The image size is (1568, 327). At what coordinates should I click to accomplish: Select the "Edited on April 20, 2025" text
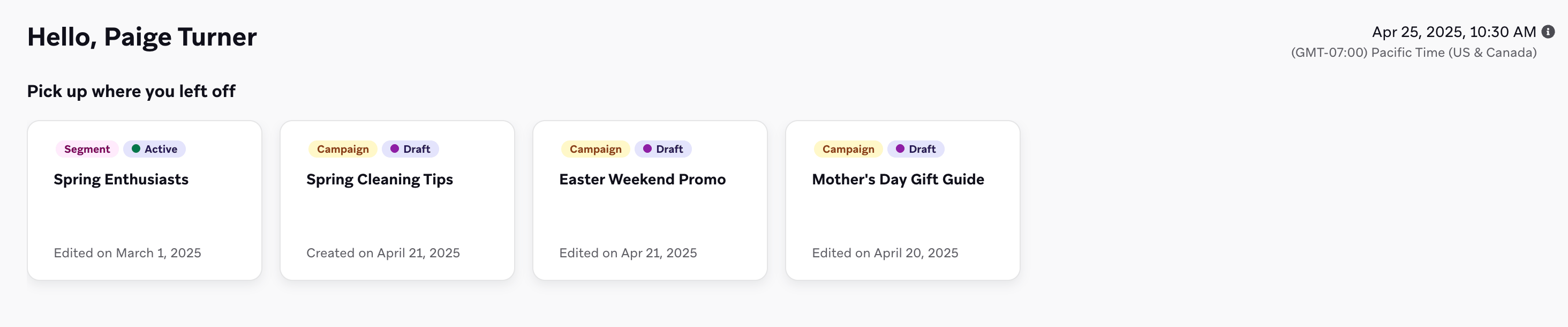point(885,252)
